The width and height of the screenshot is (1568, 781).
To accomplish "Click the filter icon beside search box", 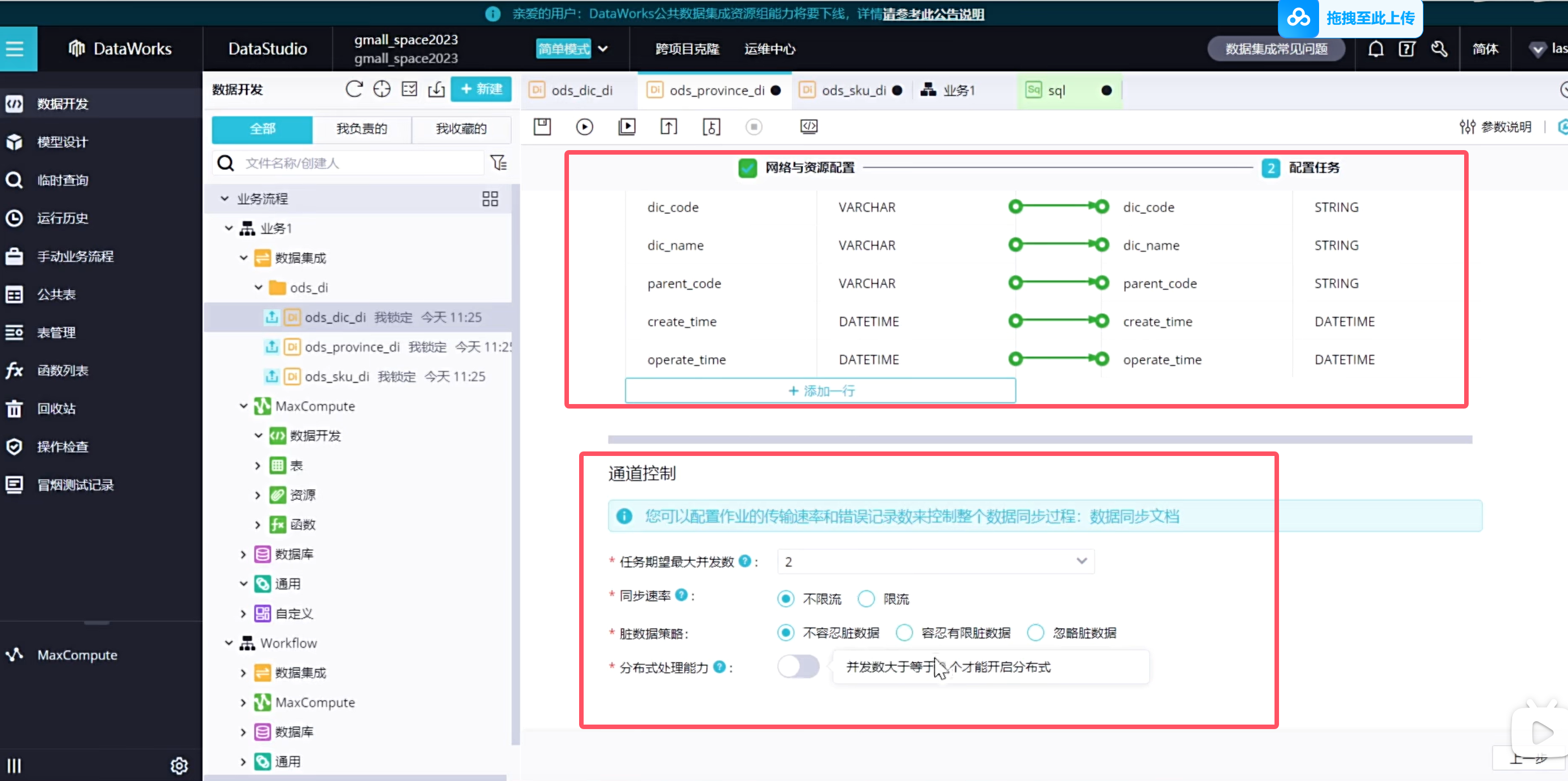I will coord(498,163).
